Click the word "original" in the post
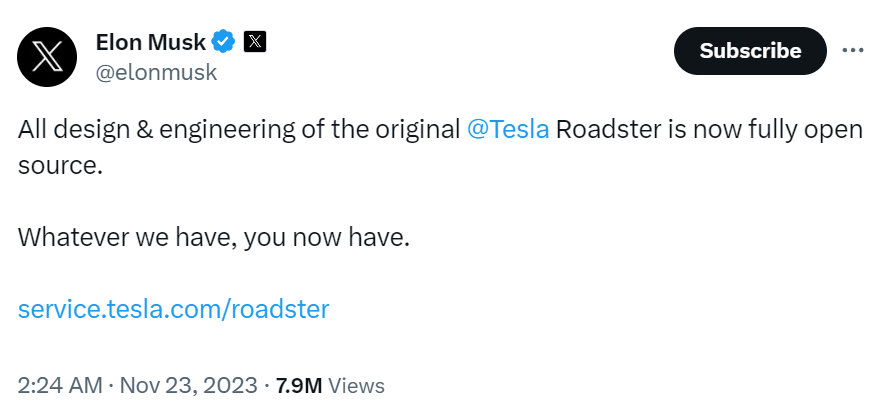Viewport: 891px width, 418px height. [x=418, y=131]
